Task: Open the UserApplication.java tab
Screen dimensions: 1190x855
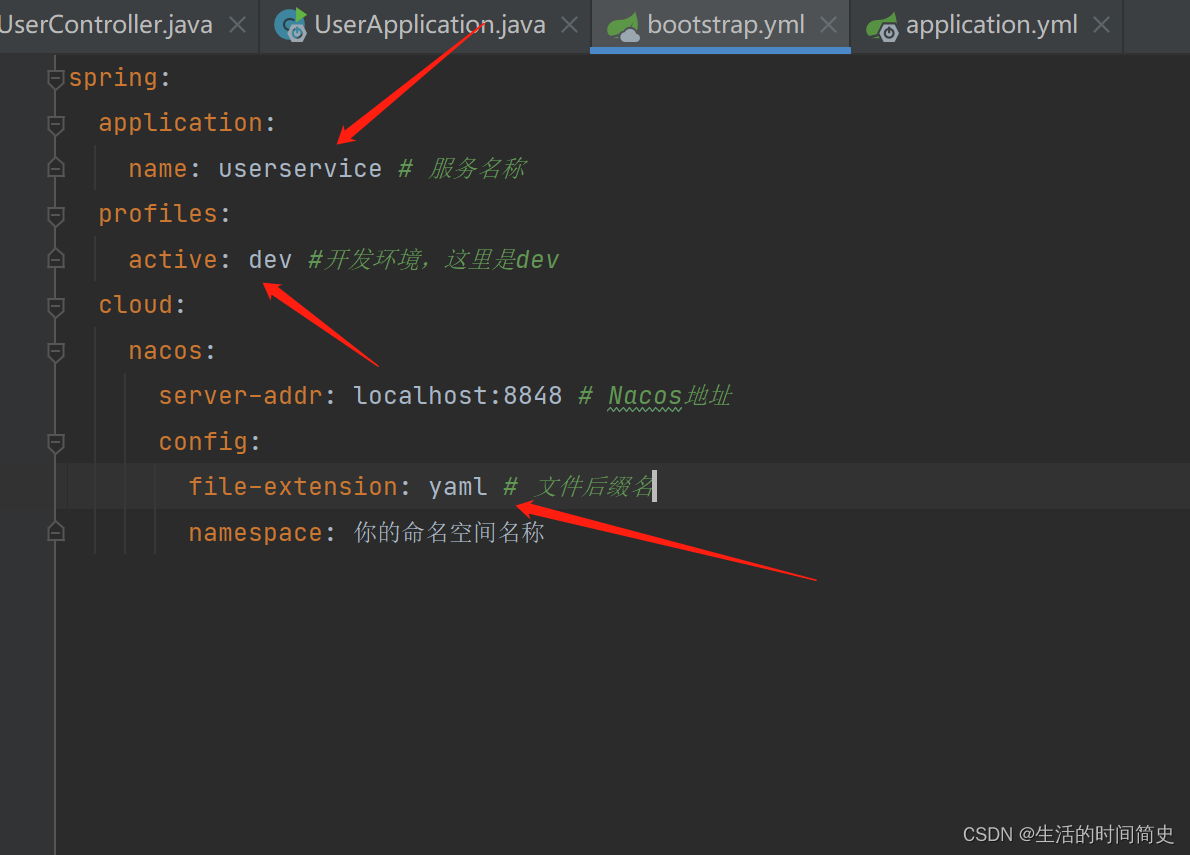Action: coord(430,24)
